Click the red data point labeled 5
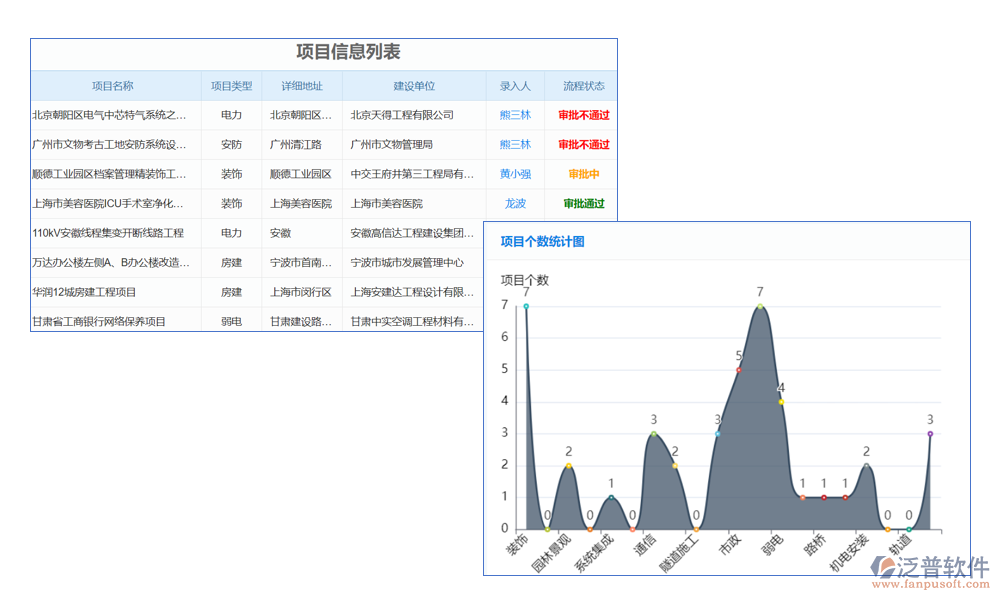 click(x=739, y=370)
